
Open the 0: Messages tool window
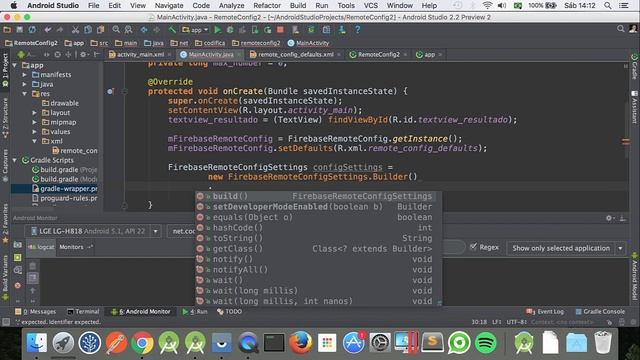tap(36, 311)
